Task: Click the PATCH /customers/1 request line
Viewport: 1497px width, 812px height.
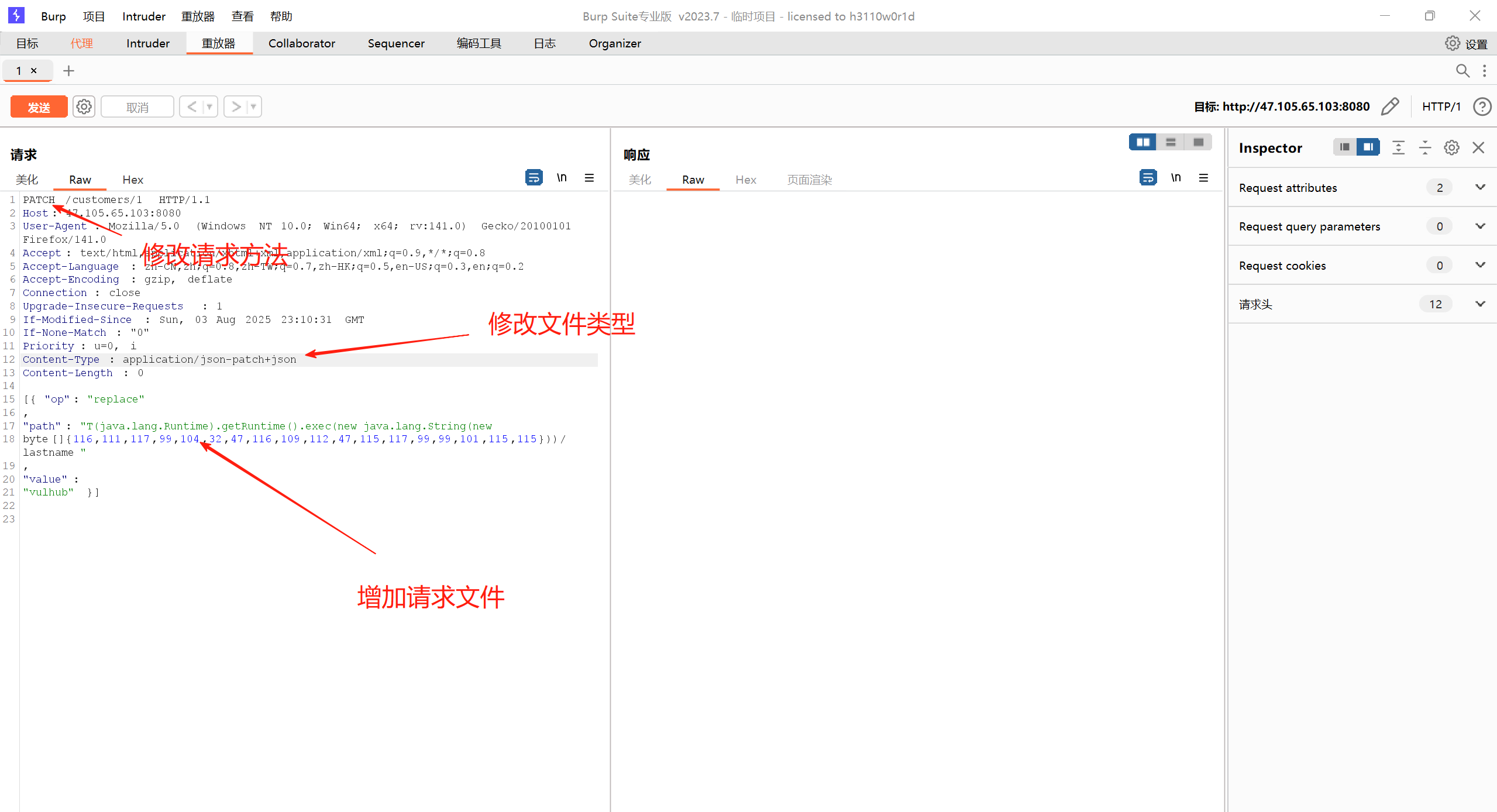Action: (x=116, y=199)
